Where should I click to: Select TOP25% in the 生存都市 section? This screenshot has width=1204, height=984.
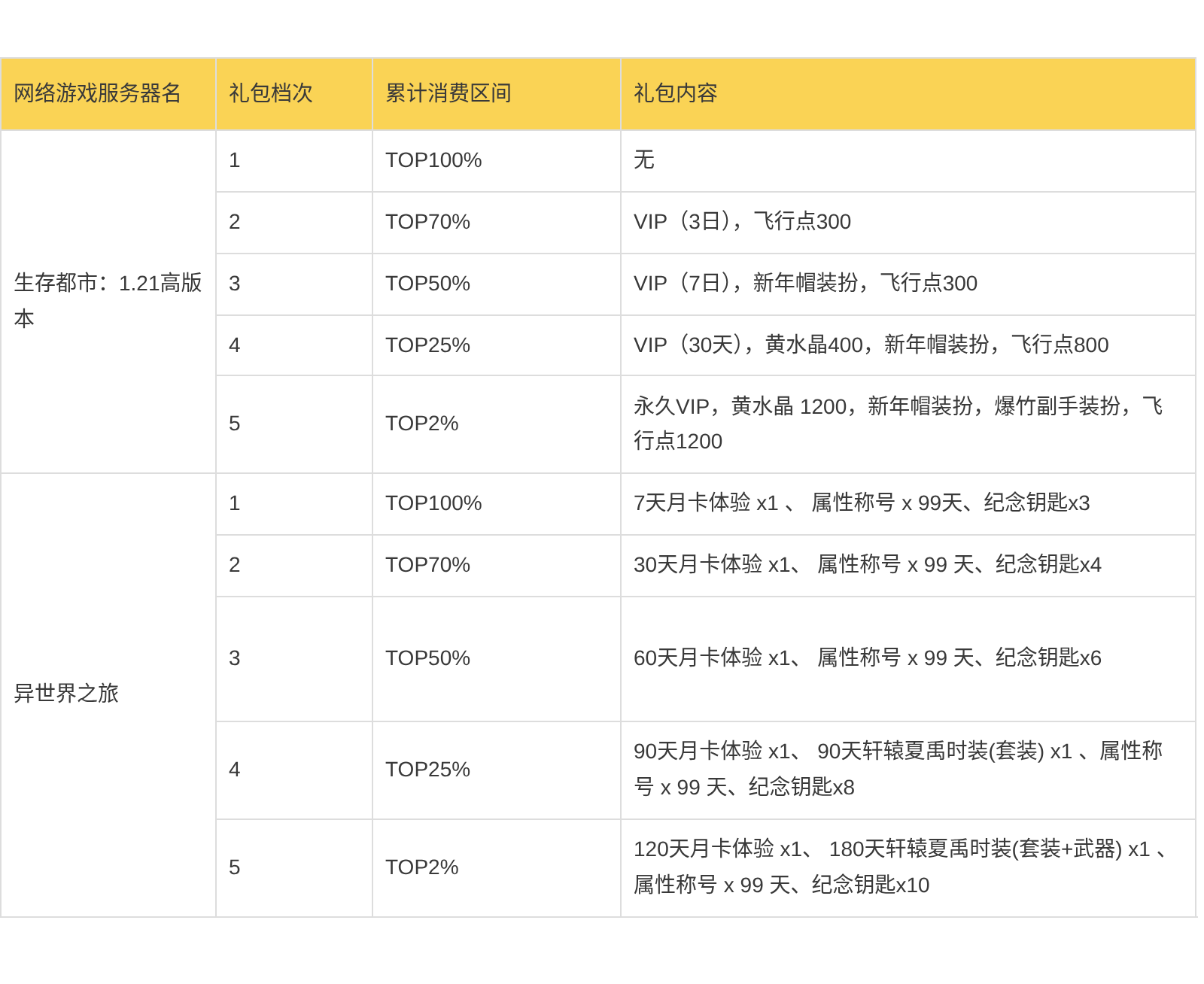pos(427,345)
